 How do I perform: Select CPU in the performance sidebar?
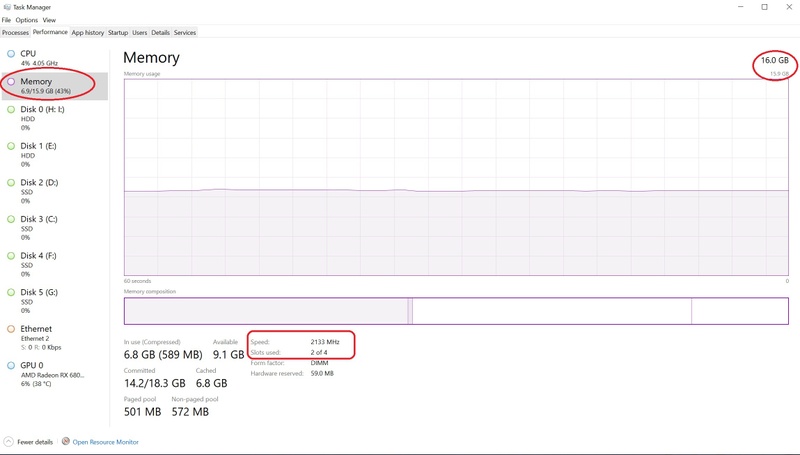54,58
